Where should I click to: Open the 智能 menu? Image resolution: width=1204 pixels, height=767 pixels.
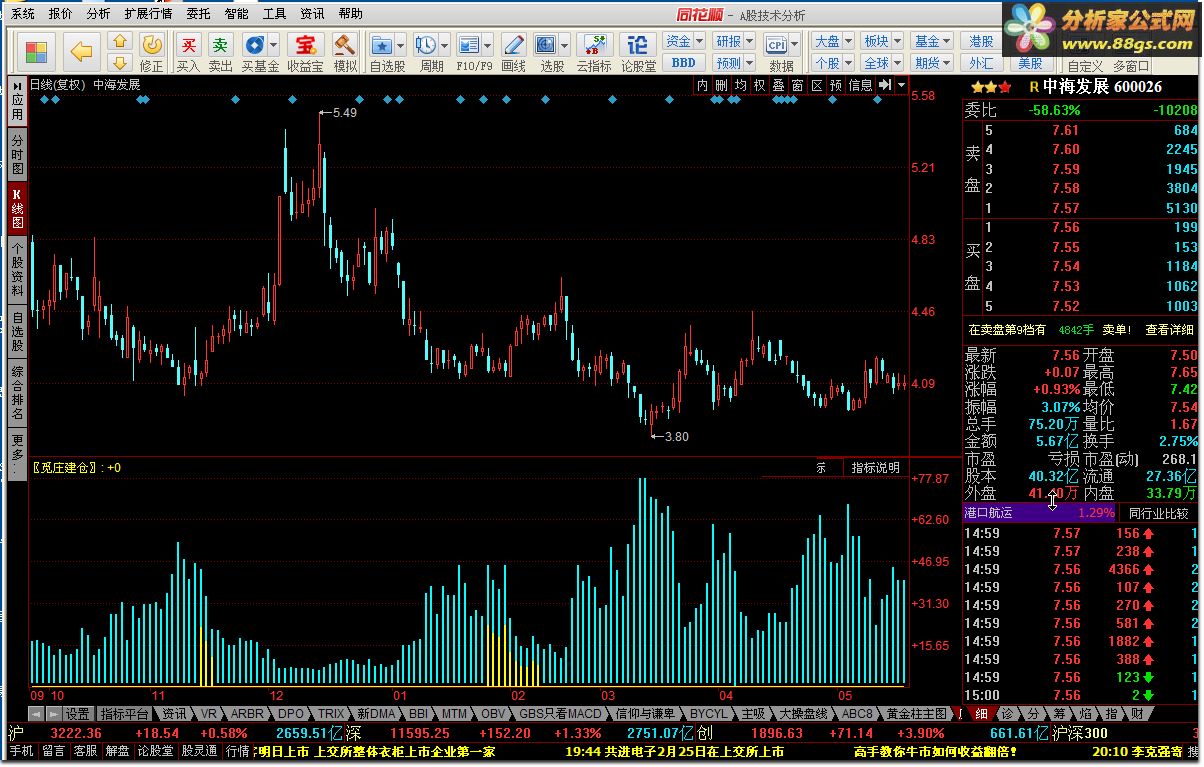(236, 14)
